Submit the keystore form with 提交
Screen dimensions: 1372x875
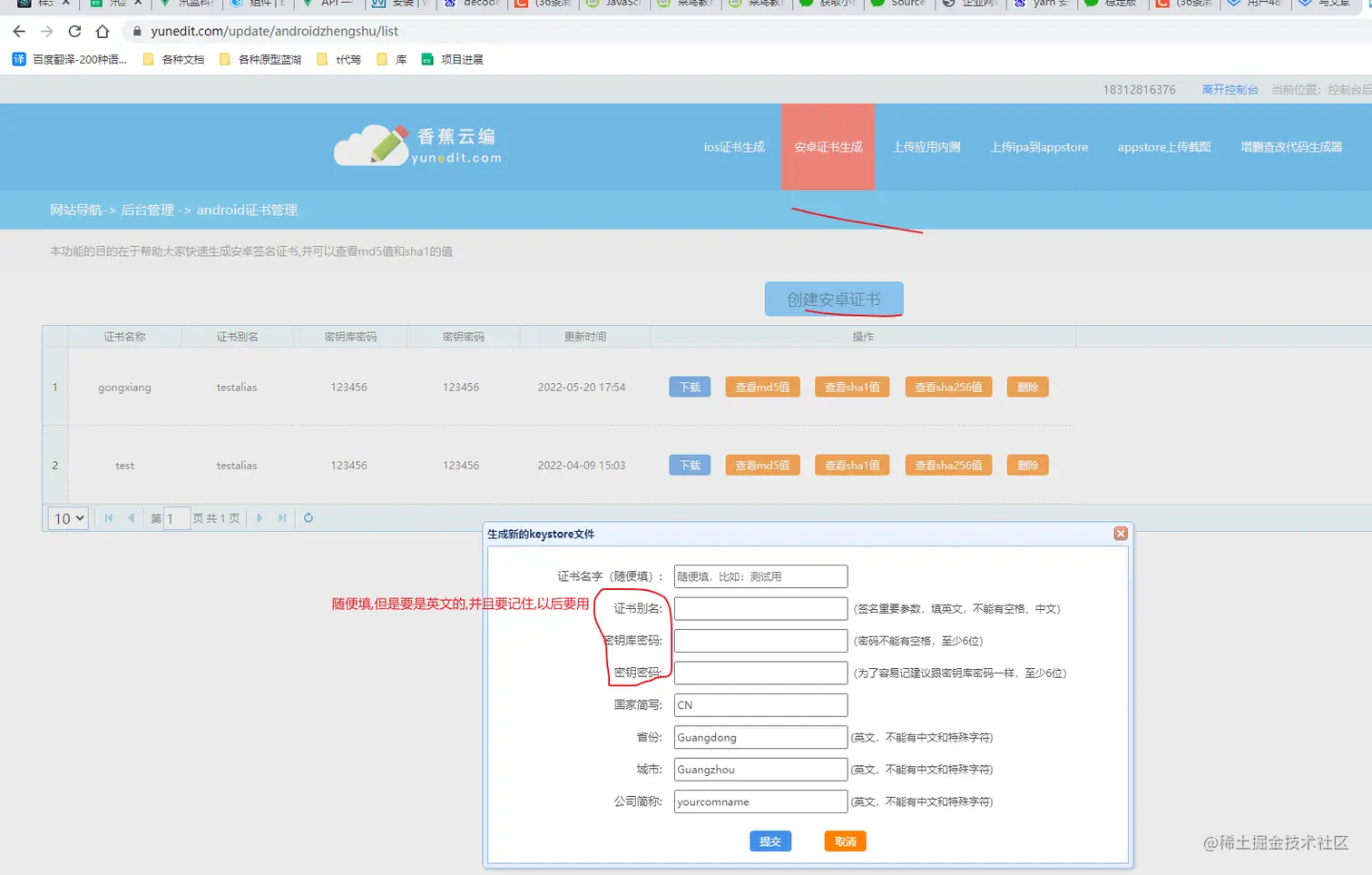click(770, 841)
